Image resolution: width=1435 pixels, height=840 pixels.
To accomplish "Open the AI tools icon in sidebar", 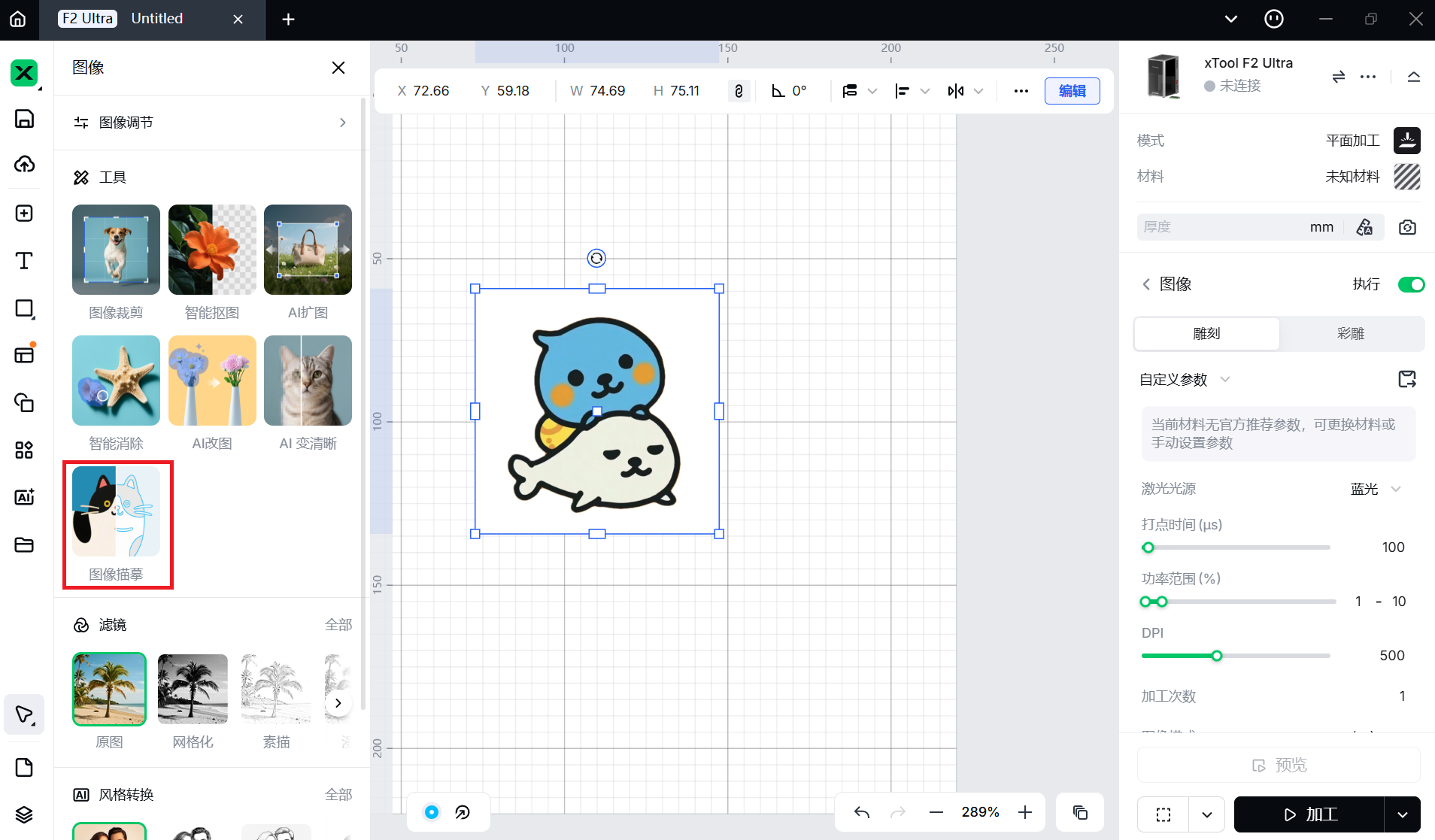I will pyautogui.click(x=24, y=497).
